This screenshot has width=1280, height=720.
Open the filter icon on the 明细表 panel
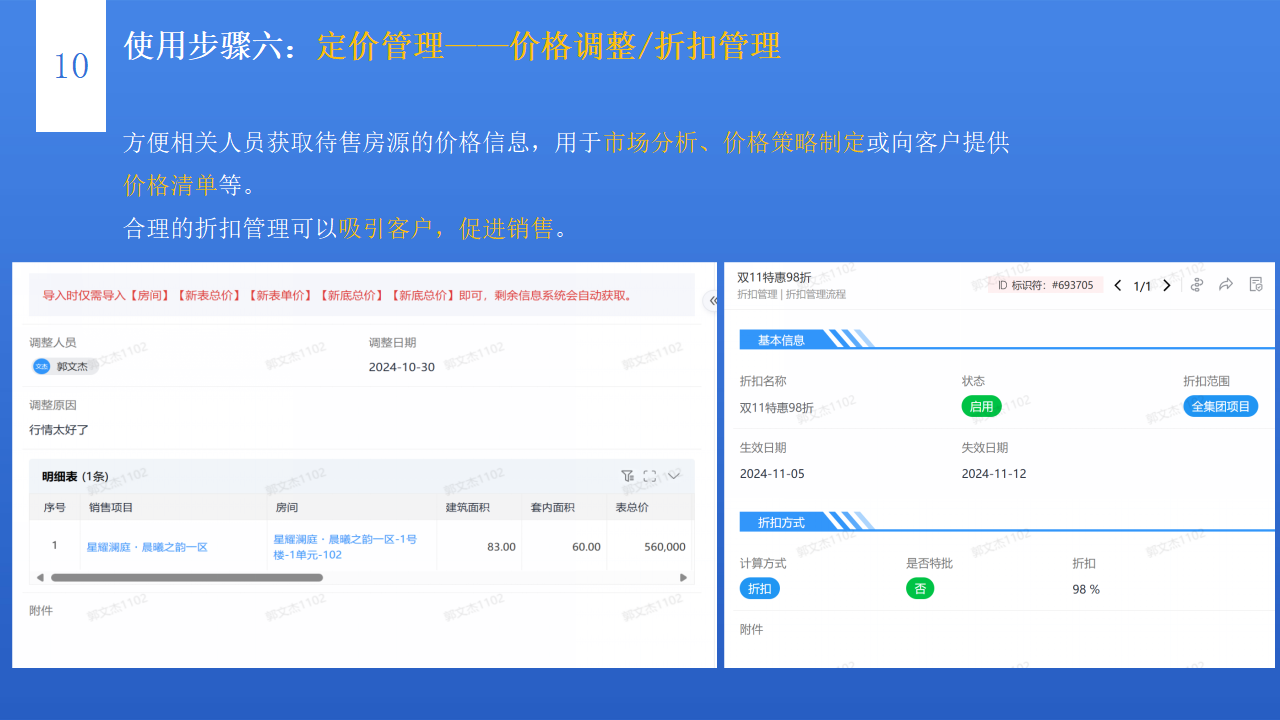[x=627, y=476]
